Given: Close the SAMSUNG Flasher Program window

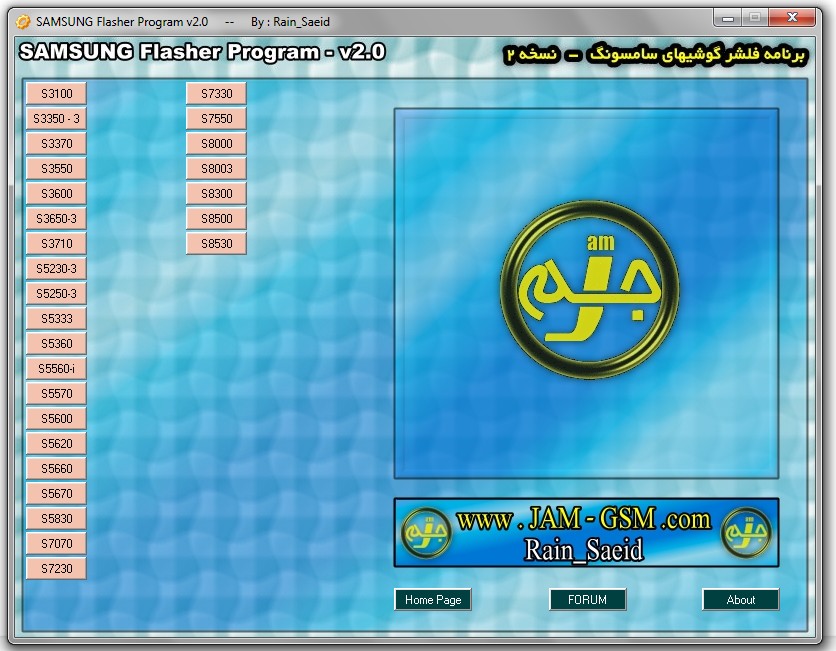Looking at the screenshot, I should [792, 18].
